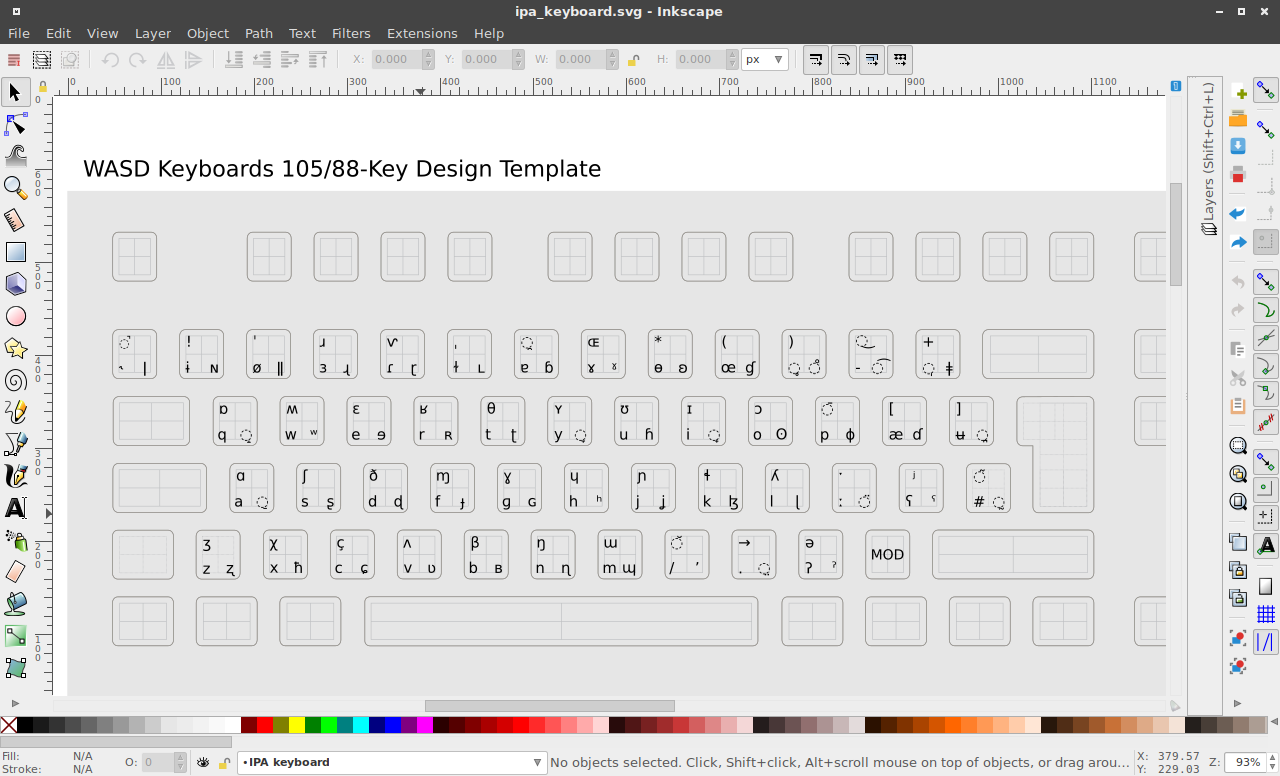Select the Text tool
This screenshot has height=776, width=1280.
[x=15, y=508]
